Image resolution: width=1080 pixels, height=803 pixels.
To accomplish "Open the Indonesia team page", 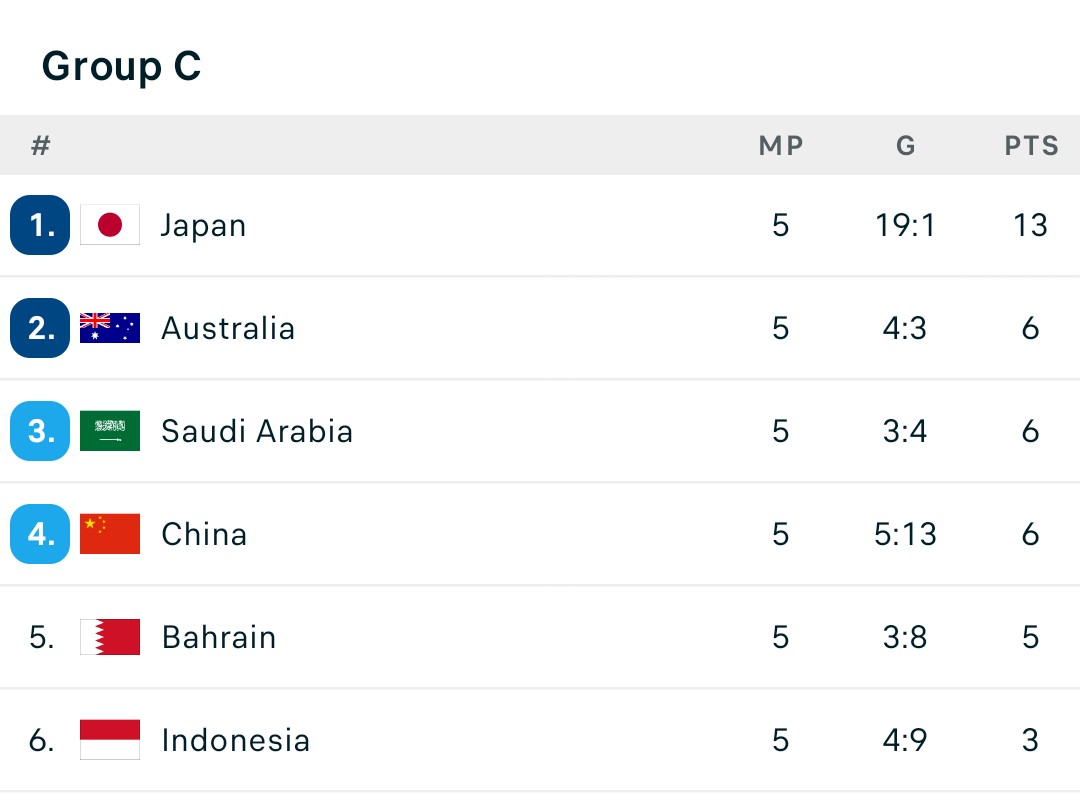I will coord(236,740).
